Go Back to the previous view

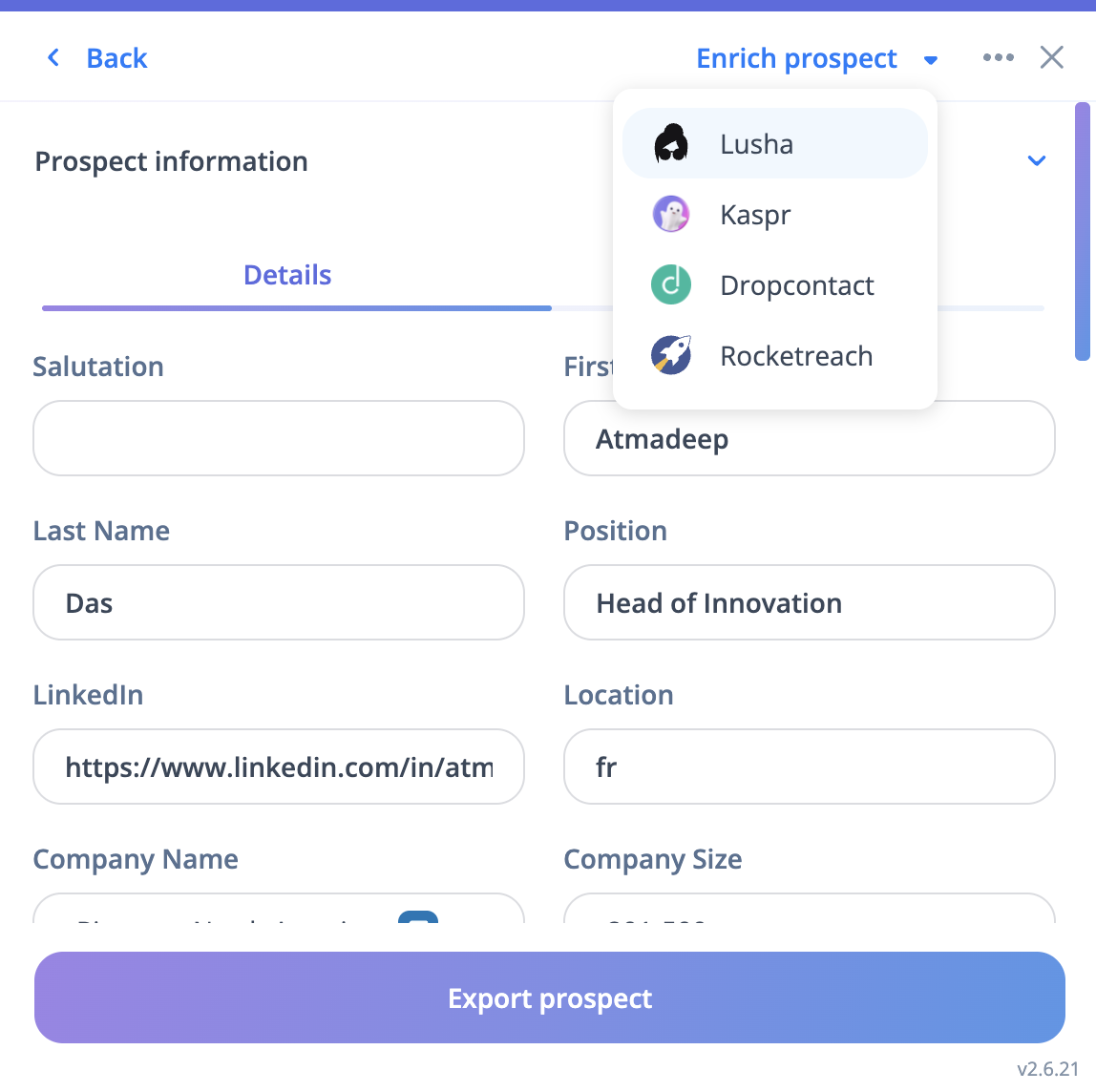coord(116,59)
